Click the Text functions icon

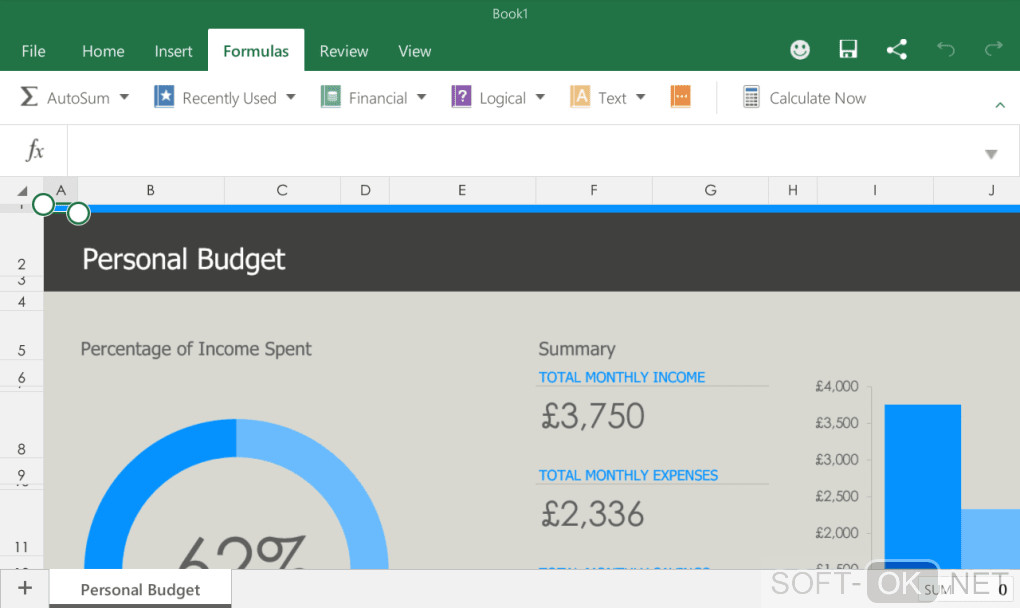(x=580, y=96)
